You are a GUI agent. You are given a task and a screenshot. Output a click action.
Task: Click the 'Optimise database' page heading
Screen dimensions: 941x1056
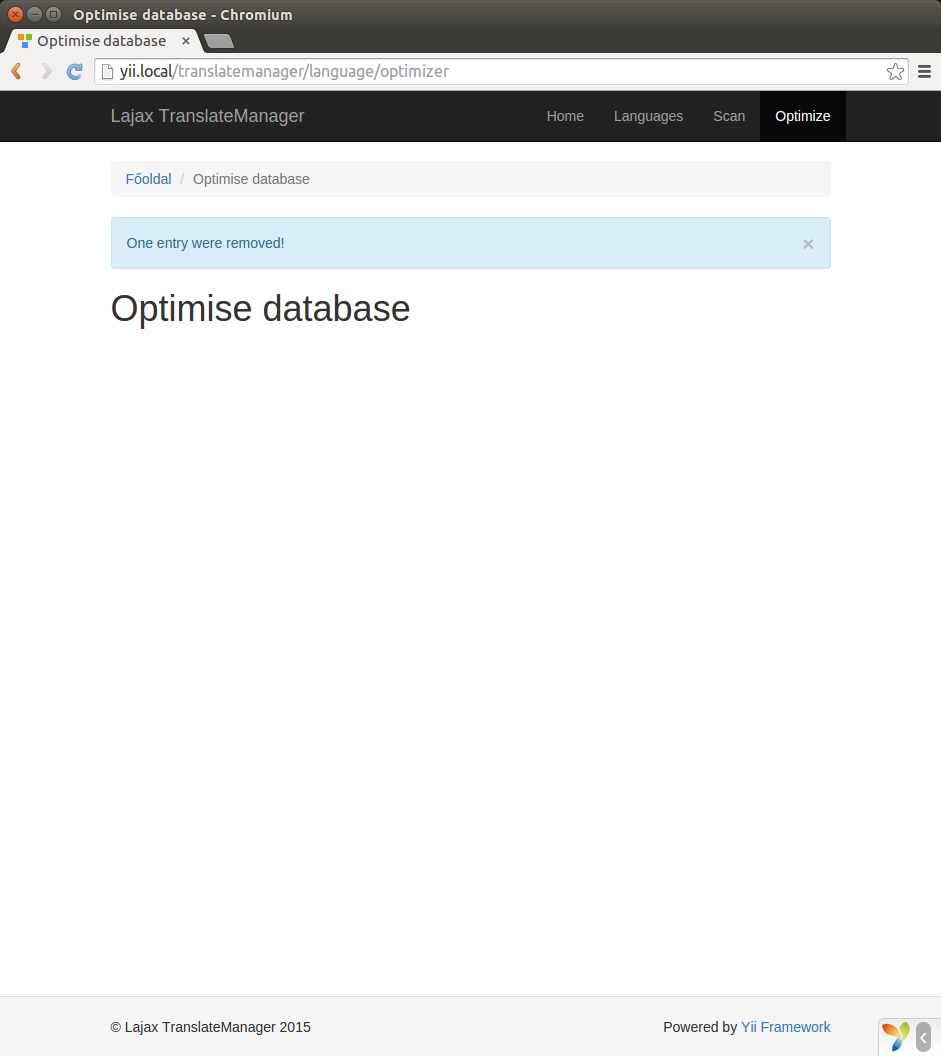coord(260,309)
